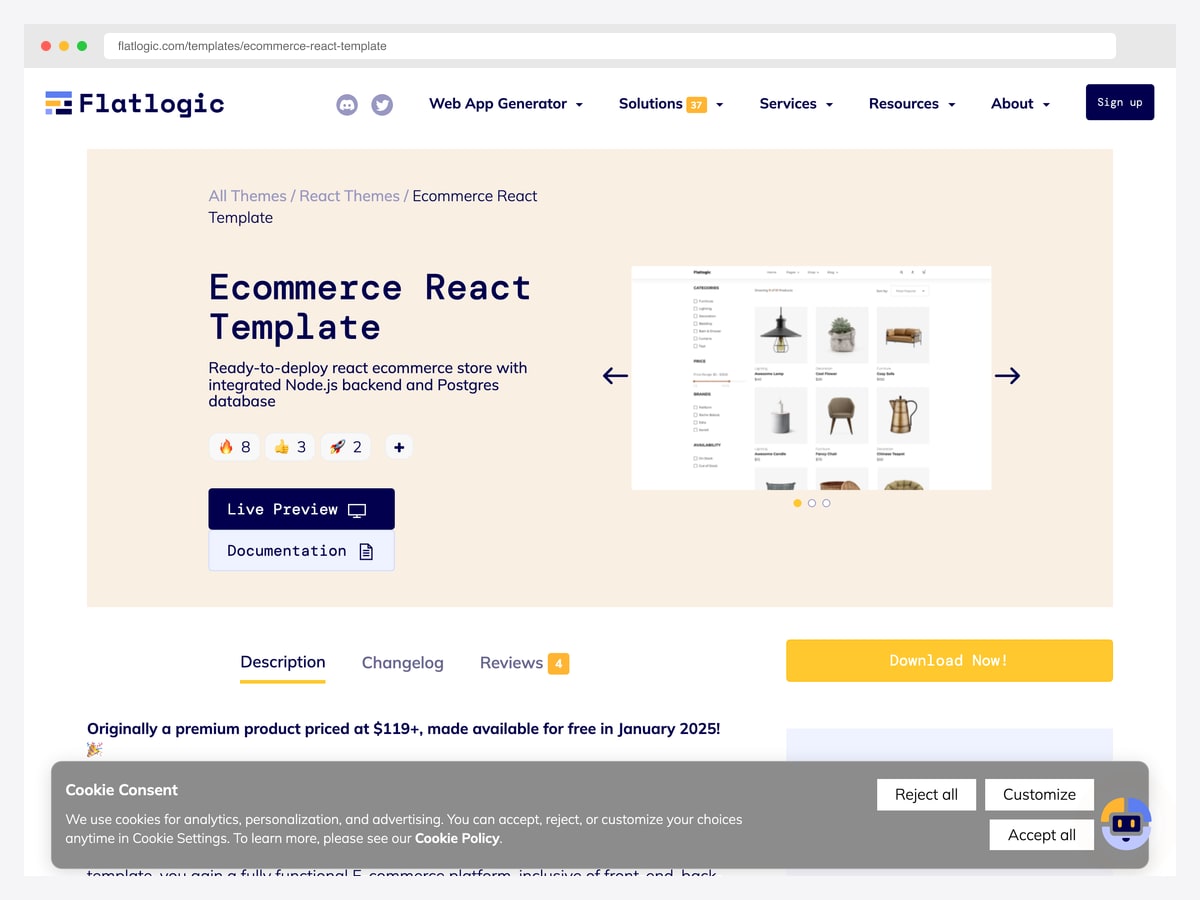Open the Discord community icon
The image size is (1200, 900).
[x=347, y=104]
